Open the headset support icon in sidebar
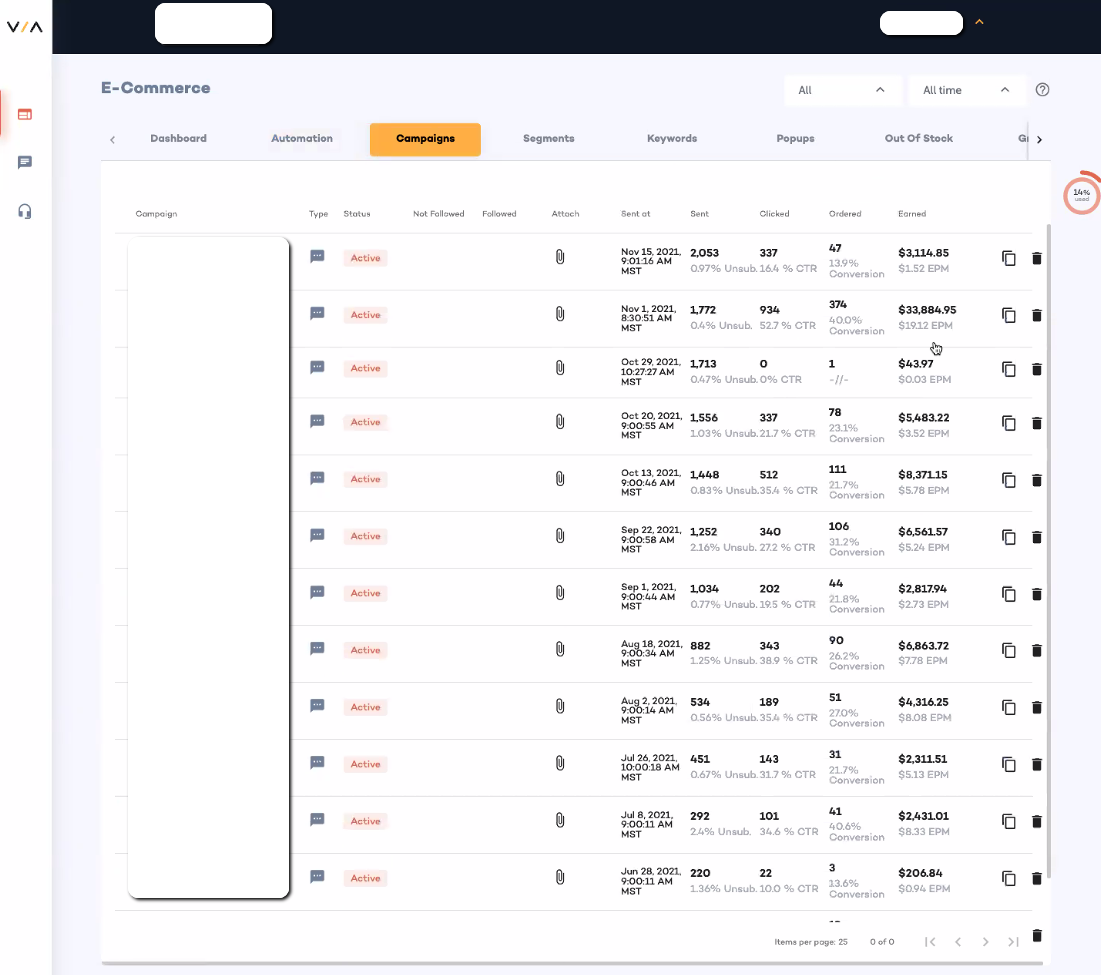This screenshot has width=1101, height=975. pyautogui.click(x=25, y=211)
